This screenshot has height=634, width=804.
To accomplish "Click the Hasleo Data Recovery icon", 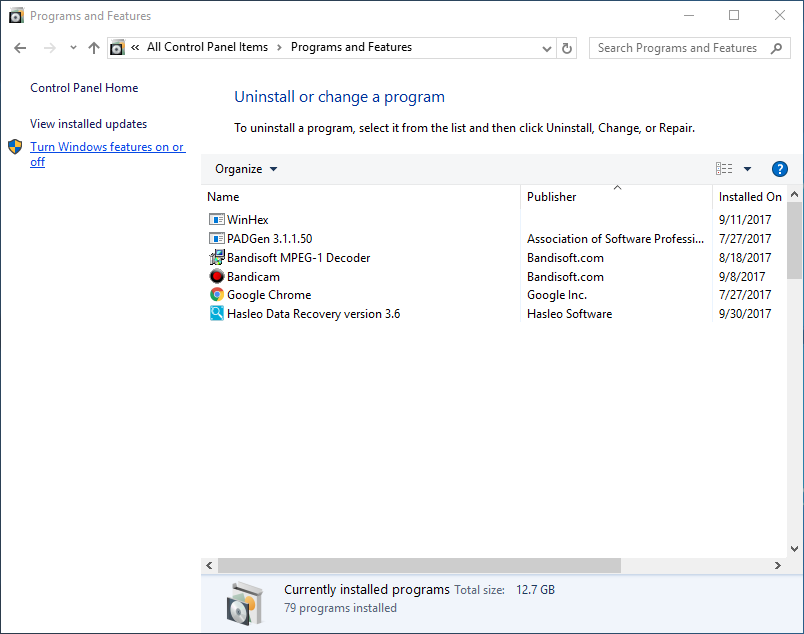I will pyautogui.click(x=216, y=313).
